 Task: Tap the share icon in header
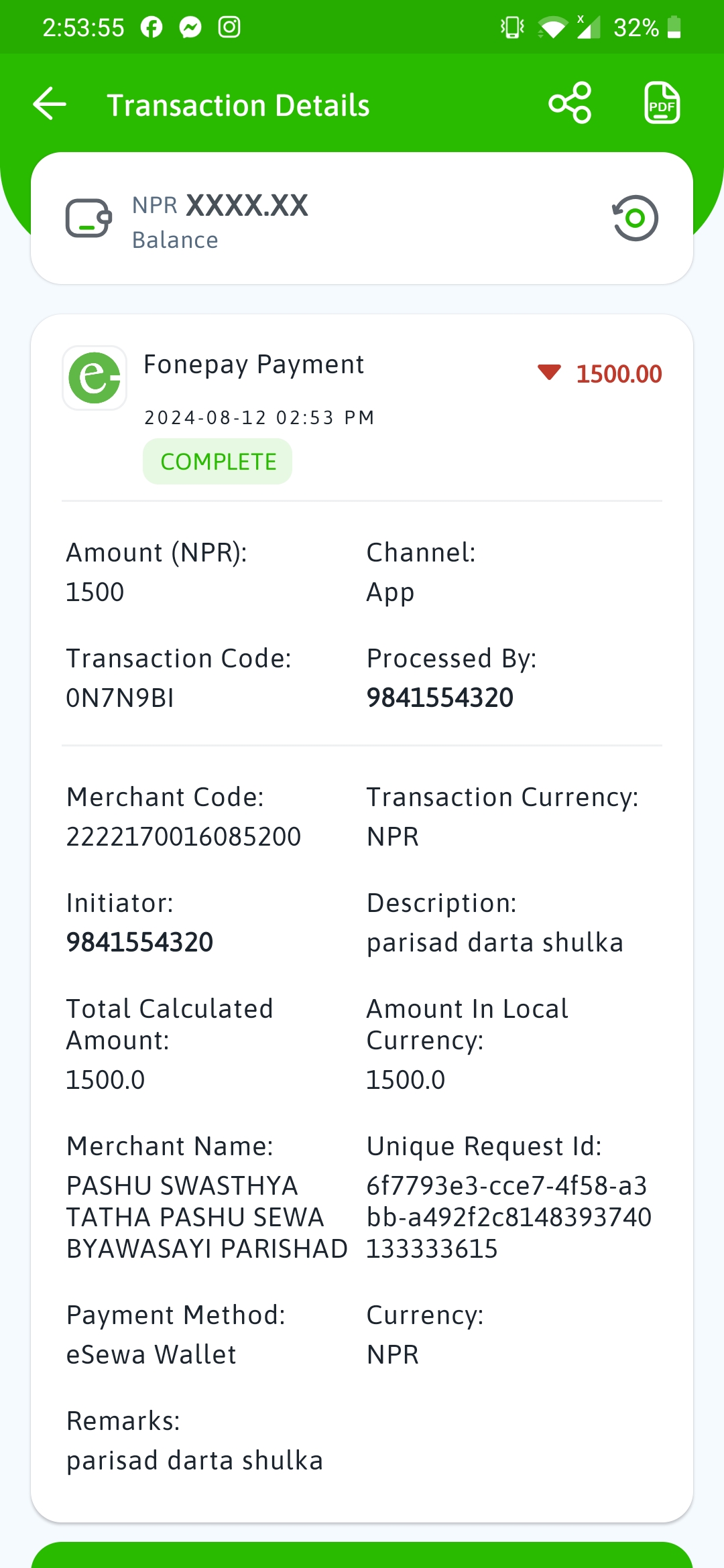coord(570,103)
